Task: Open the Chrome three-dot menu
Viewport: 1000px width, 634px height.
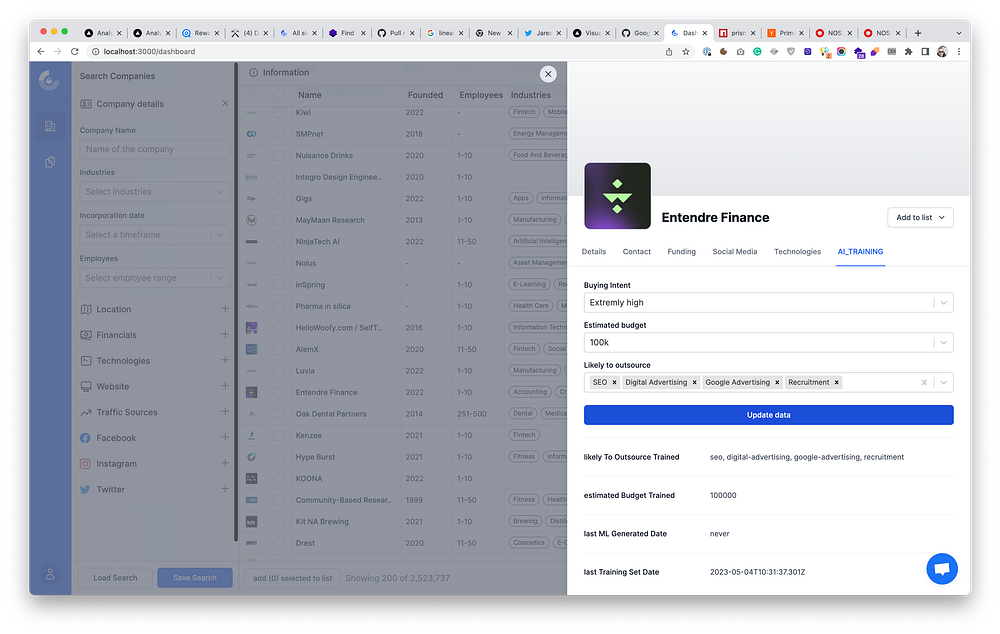Action: 959,52
